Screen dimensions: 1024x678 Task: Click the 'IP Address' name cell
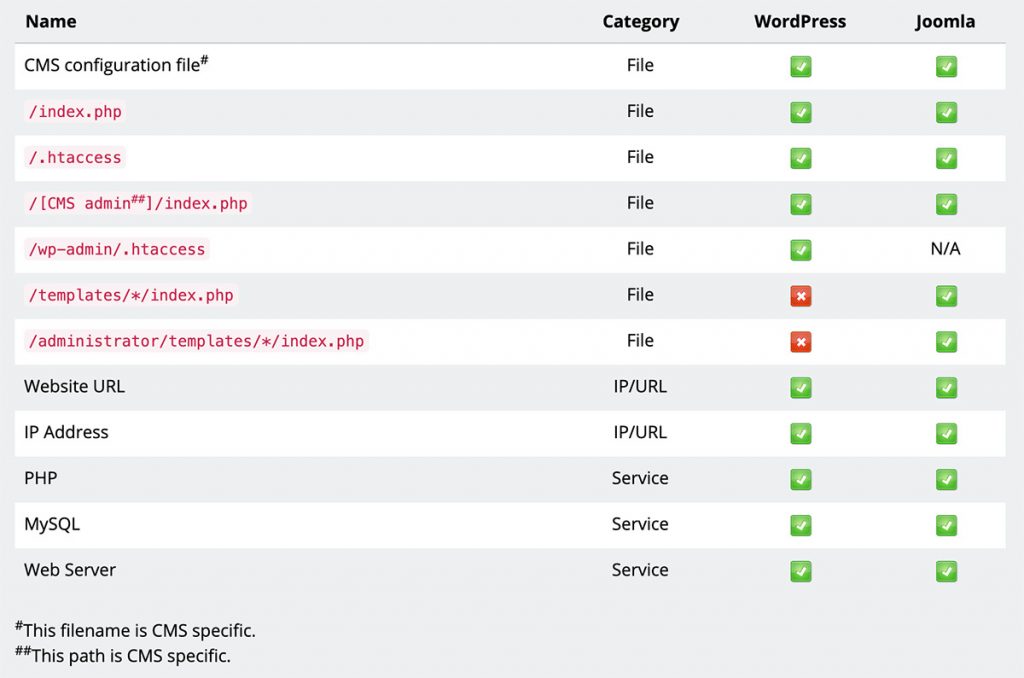tap(66, 432)
